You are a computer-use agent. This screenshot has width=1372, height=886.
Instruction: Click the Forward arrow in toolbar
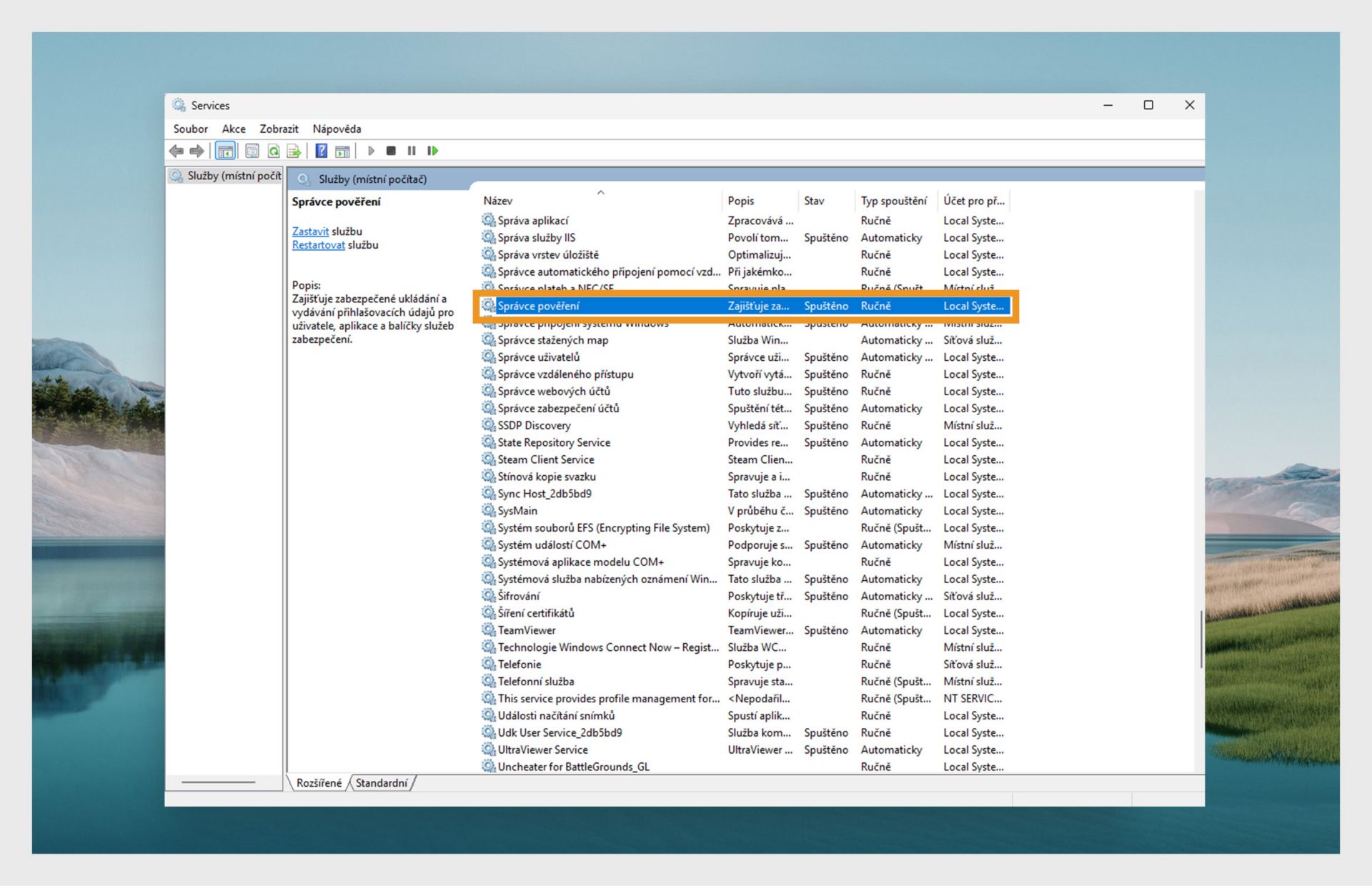[197, 151]
